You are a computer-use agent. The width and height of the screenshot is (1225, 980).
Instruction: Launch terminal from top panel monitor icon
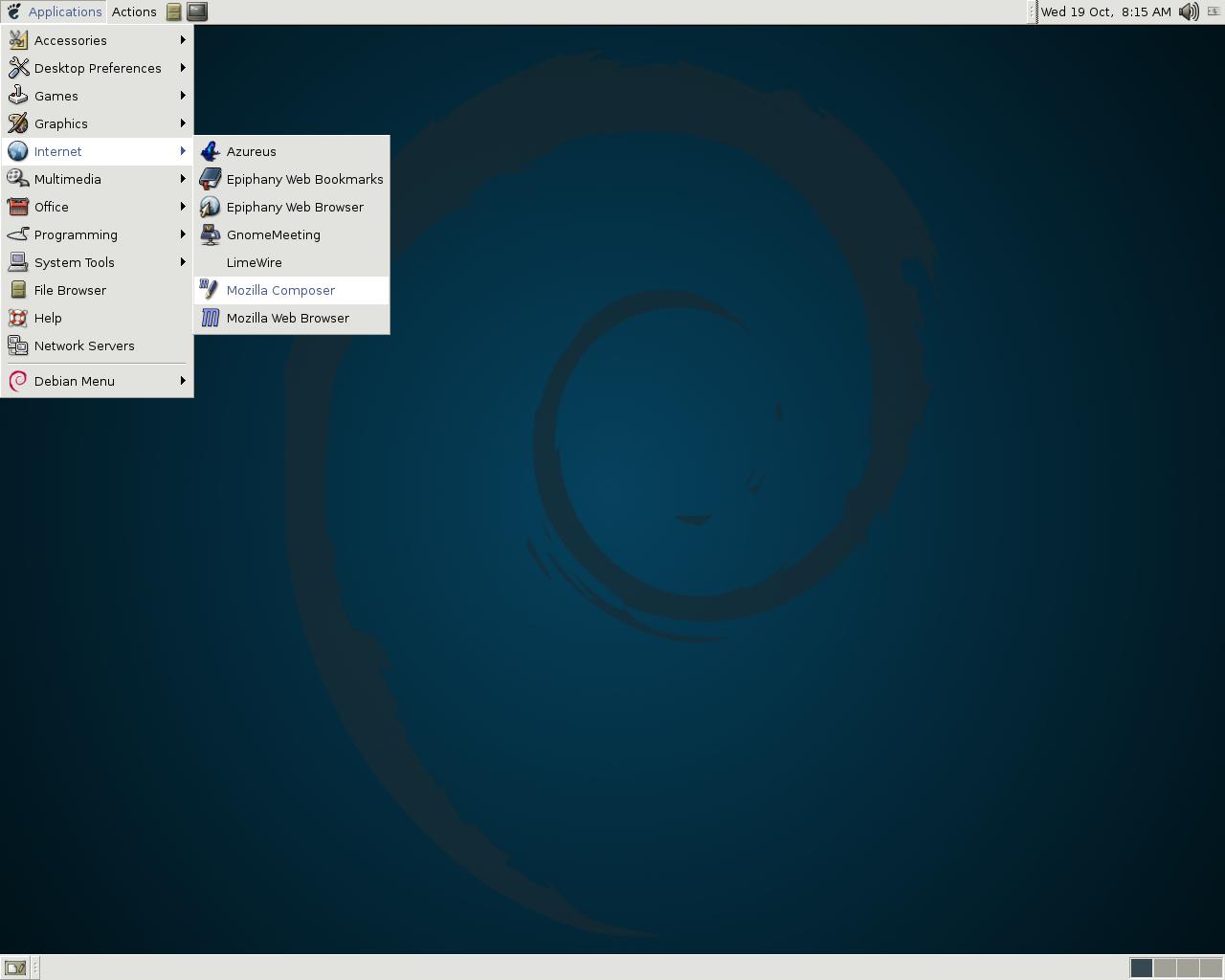pos(197,11)
